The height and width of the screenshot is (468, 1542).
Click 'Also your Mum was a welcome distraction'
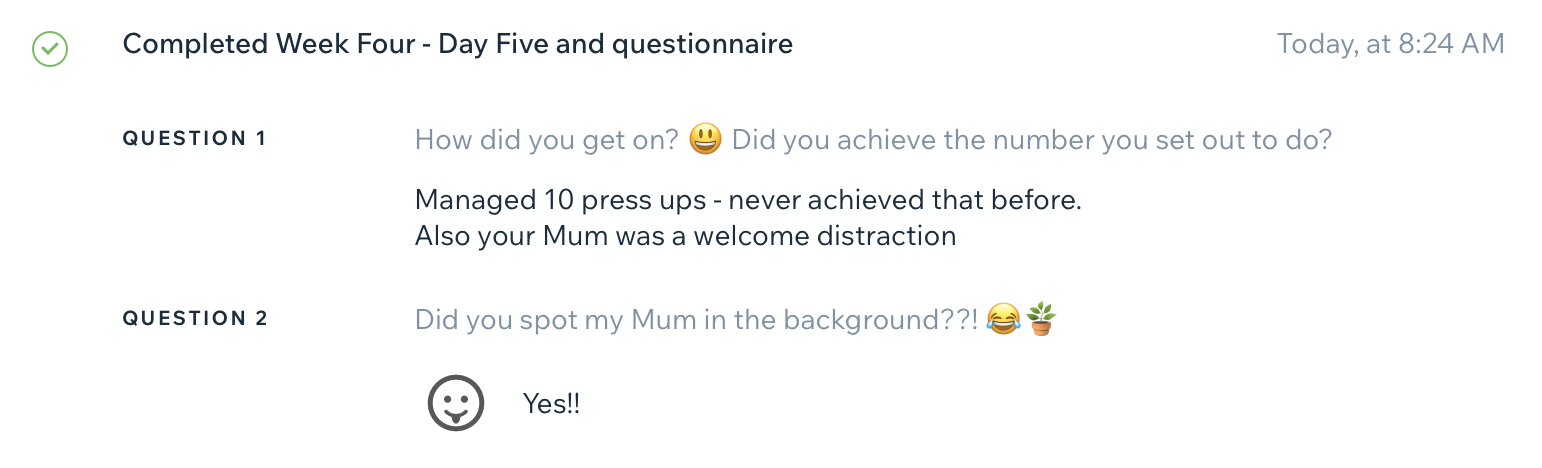point(685,237)
